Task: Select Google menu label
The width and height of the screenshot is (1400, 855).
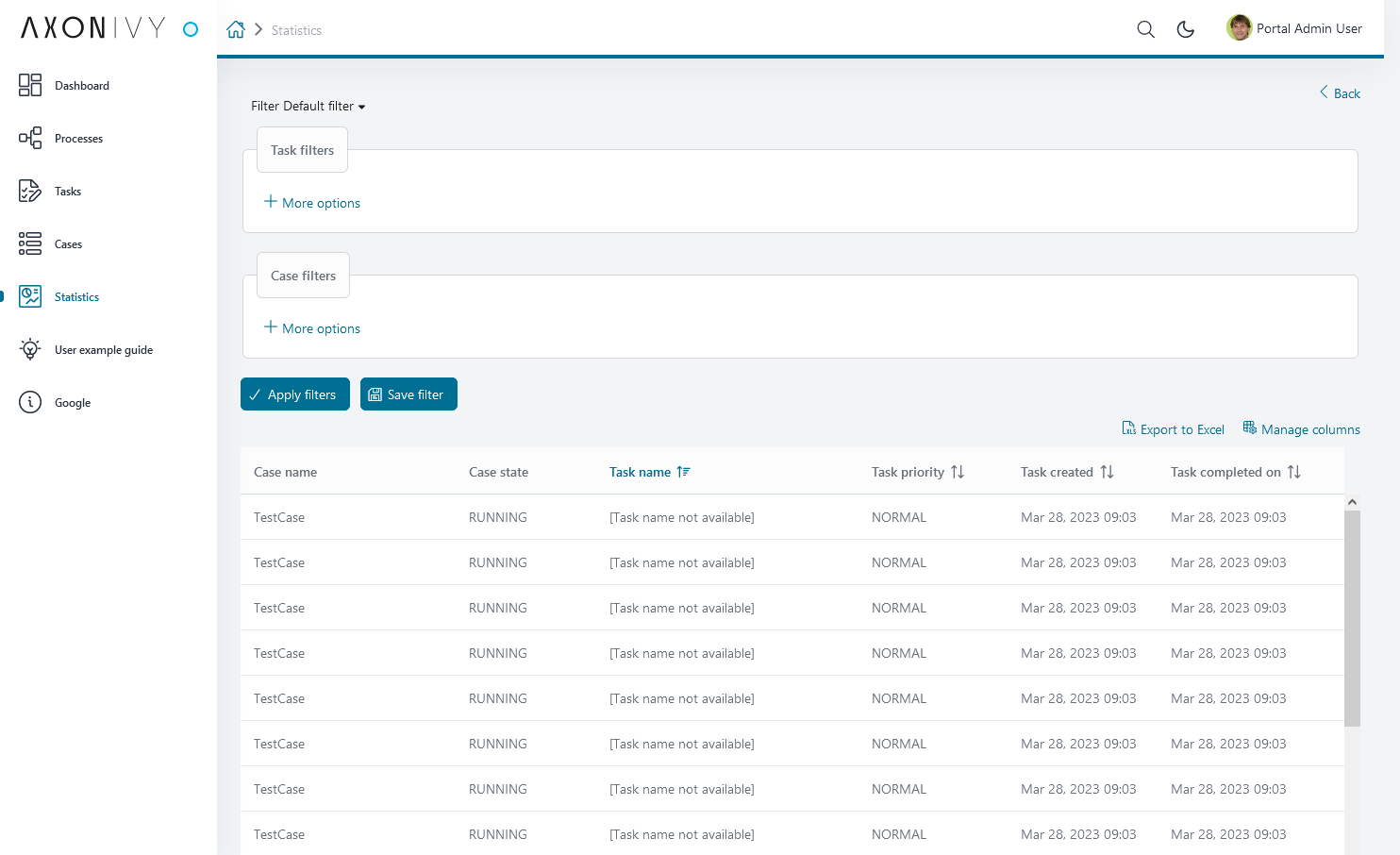Action: tap(73, 403)
